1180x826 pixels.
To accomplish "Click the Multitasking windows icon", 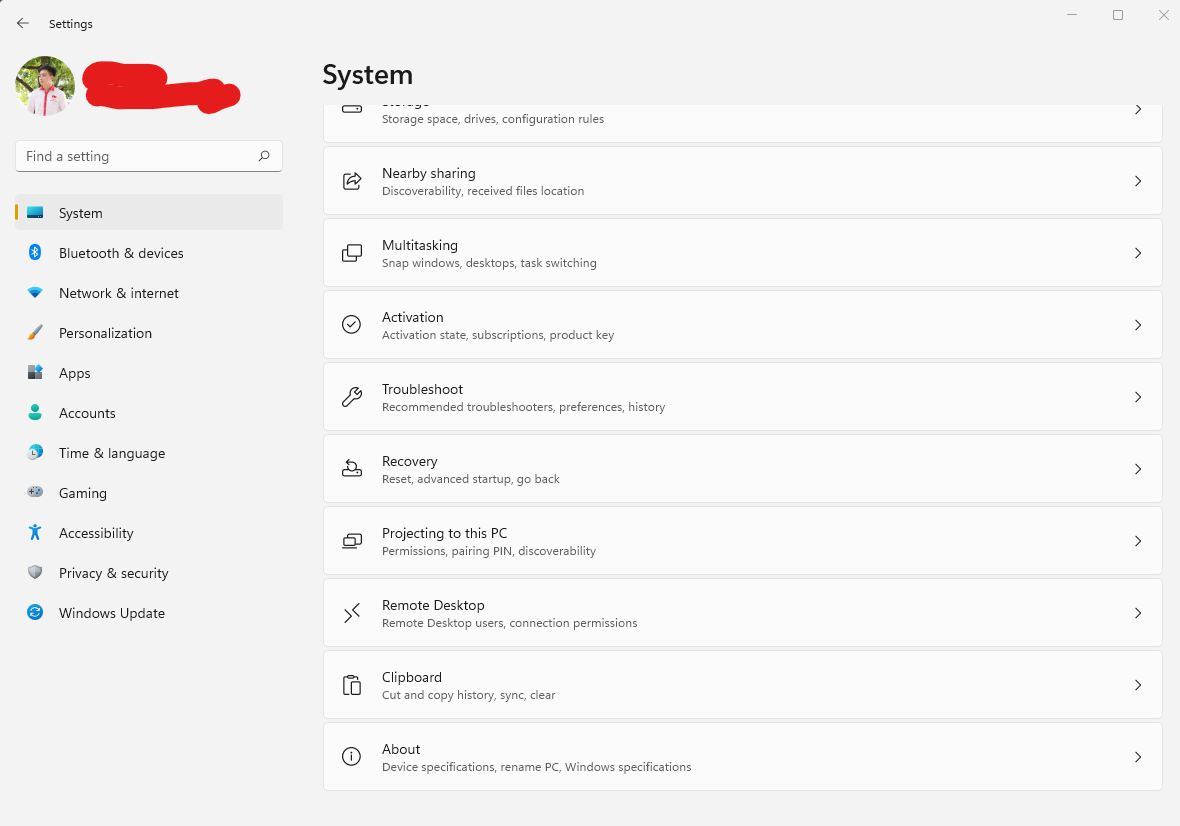I will pyautogui.click(x=352, y=253).
